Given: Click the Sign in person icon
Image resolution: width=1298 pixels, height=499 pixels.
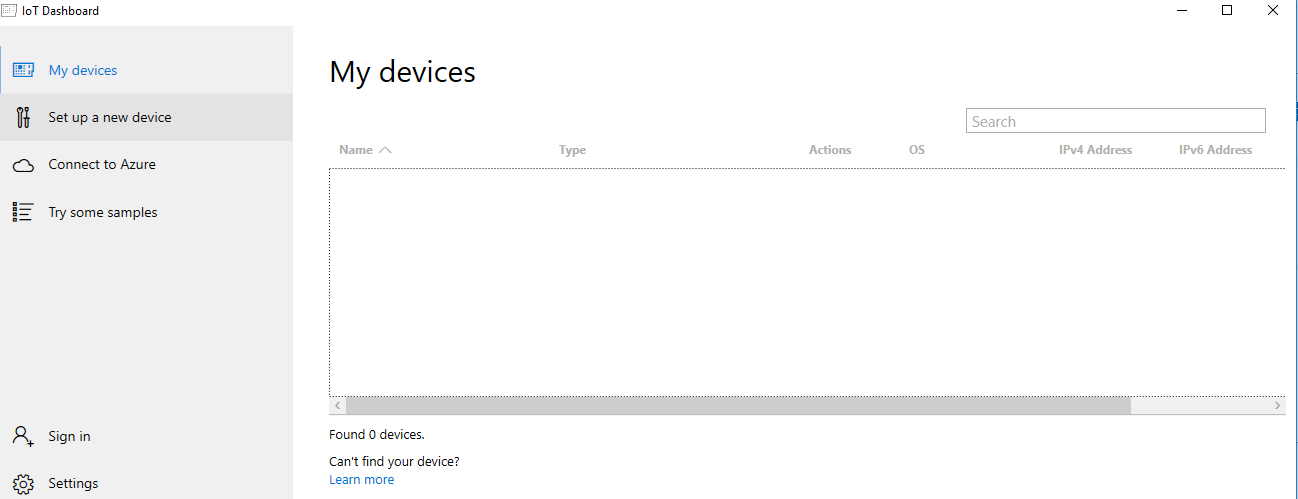Looking at the screenshot, I should tap(23, 436).
